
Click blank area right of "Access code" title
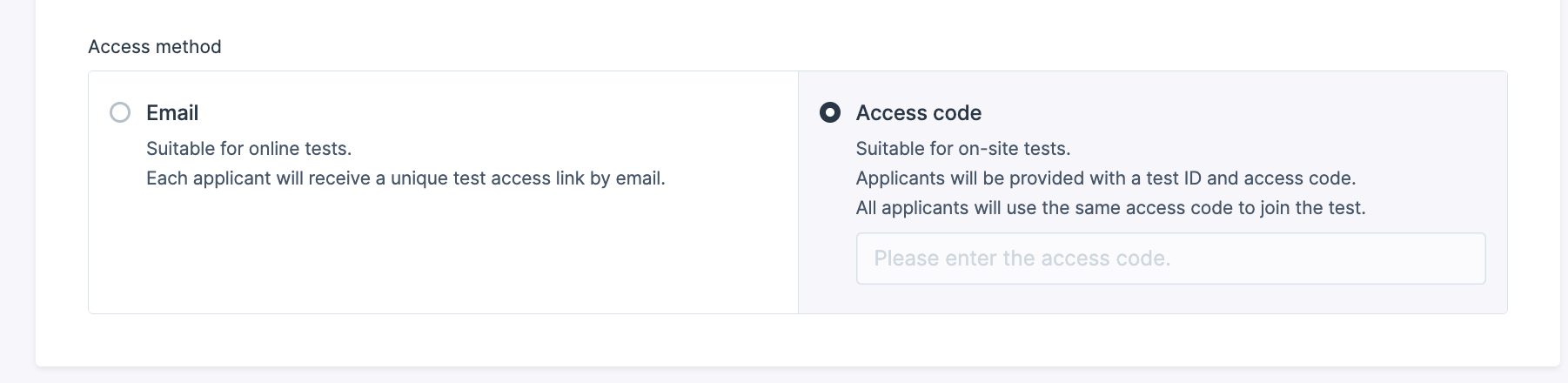pos(1218,113)
